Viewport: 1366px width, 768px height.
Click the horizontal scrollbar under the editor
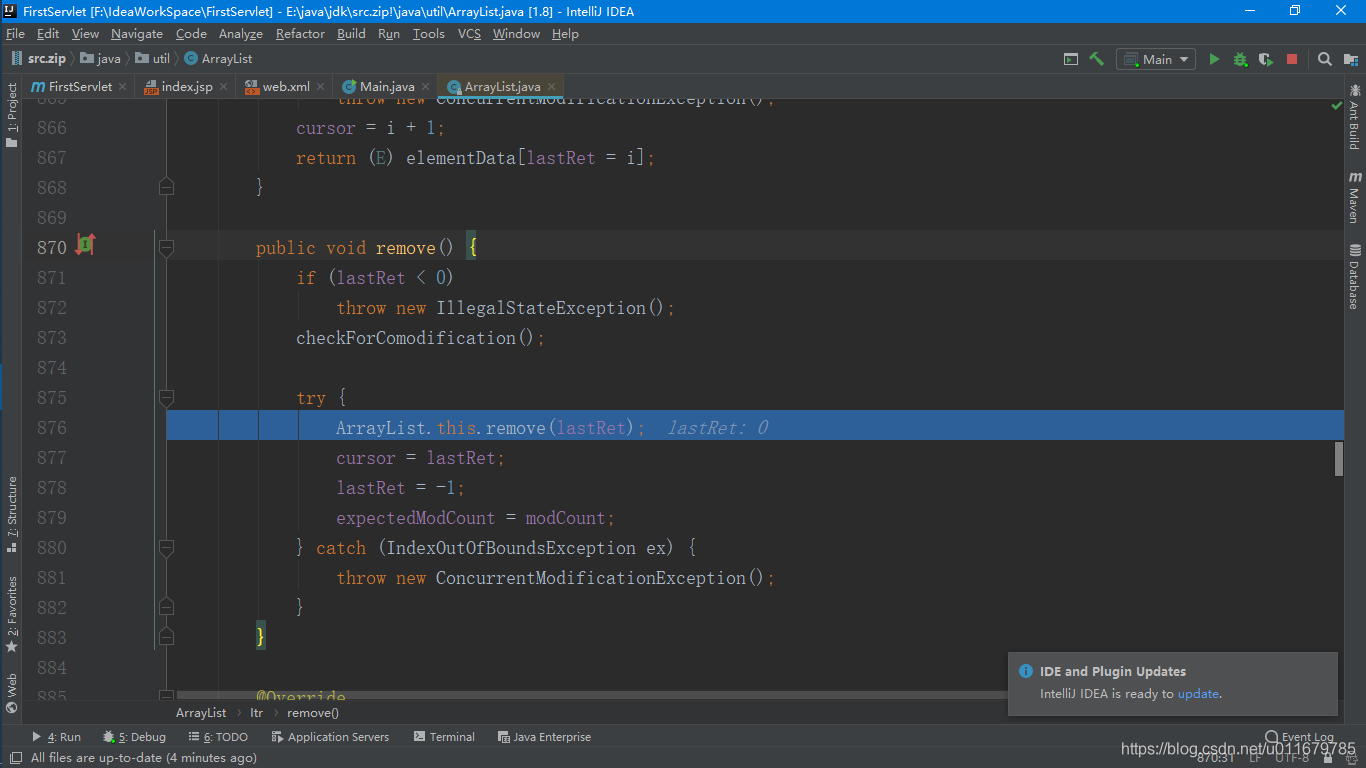coord(590,696)
